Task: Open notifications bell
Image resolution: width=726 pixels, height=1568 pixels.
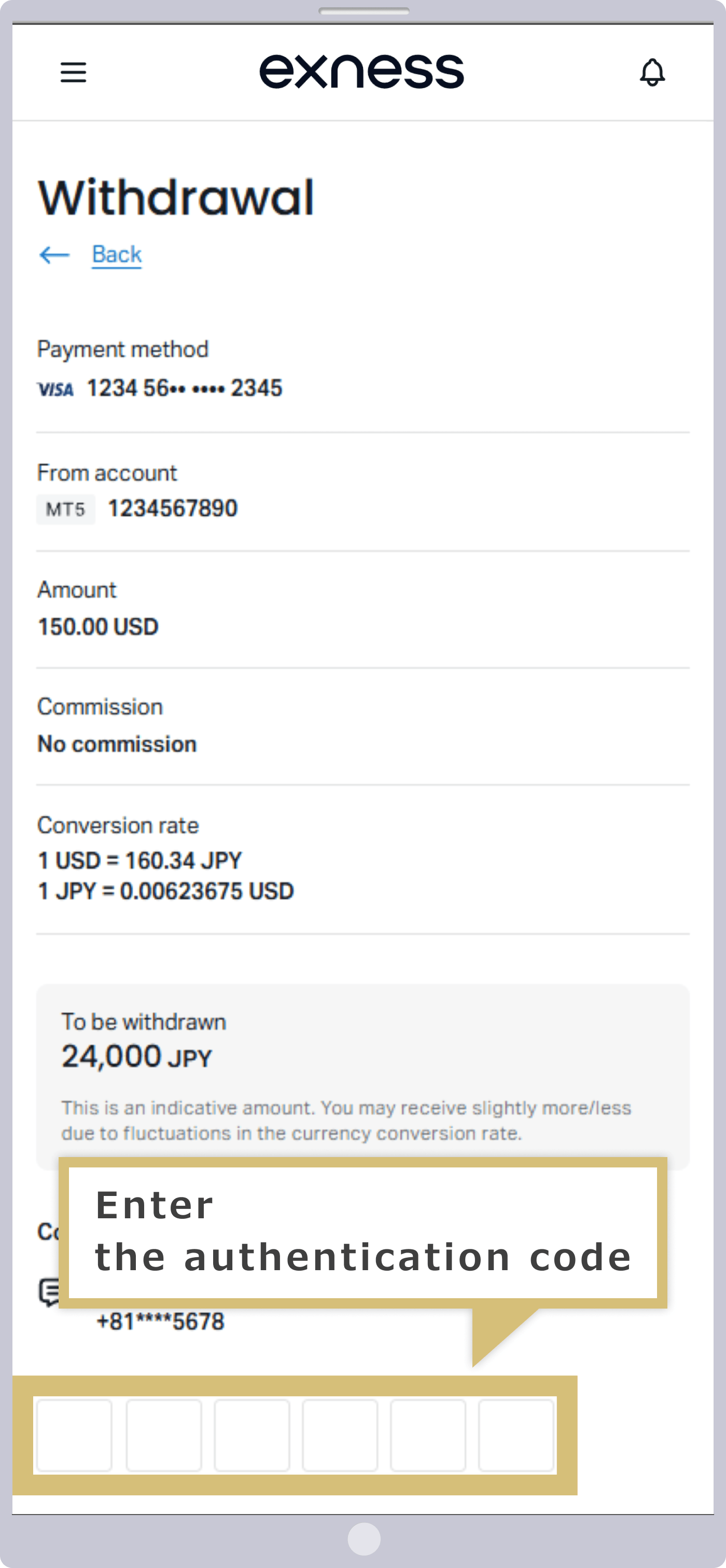Action: click(652, 73)
